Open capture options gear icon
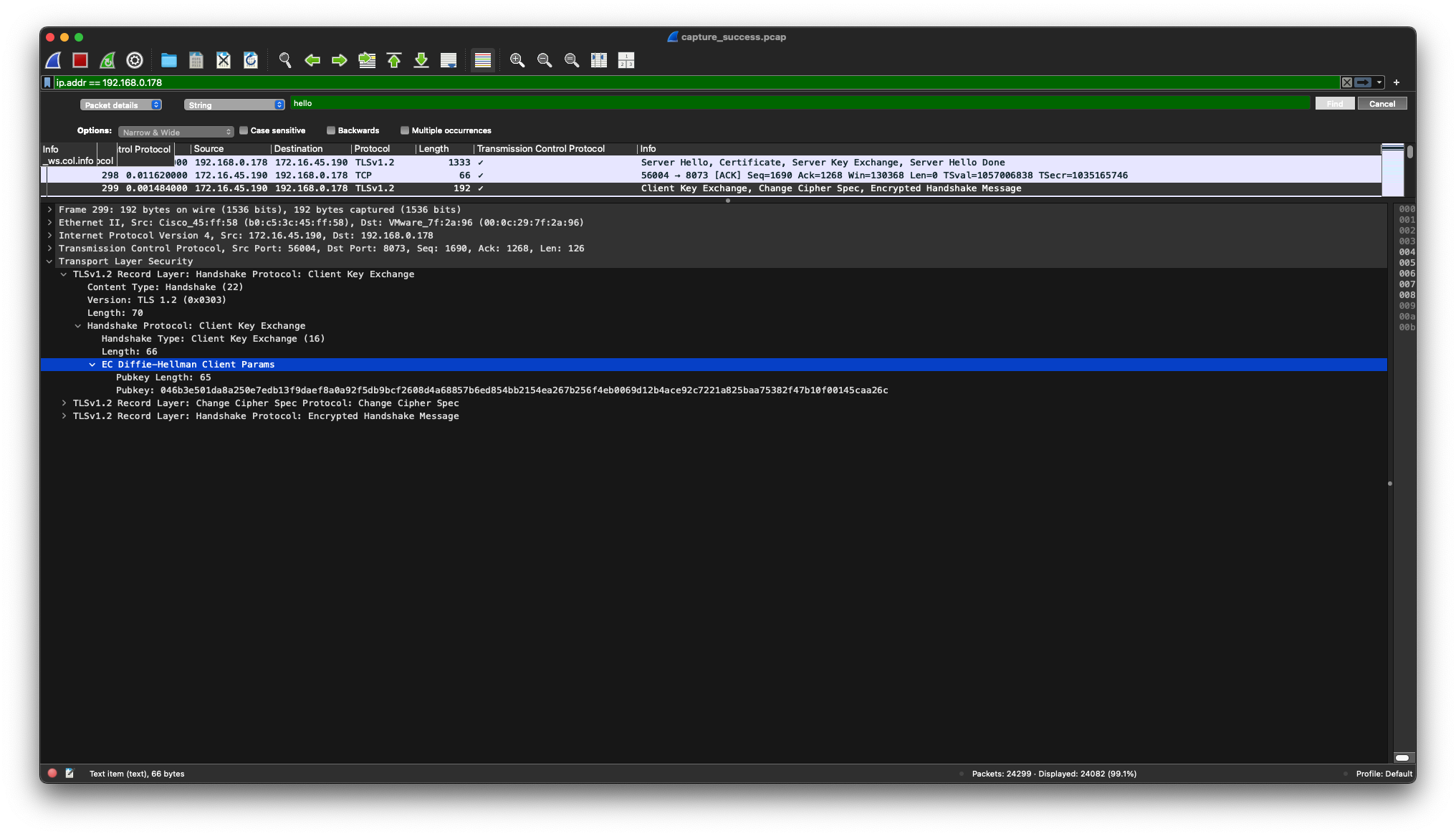This screenshot has height=836, width=1456. pyautogui.click(x=135, y=60)
